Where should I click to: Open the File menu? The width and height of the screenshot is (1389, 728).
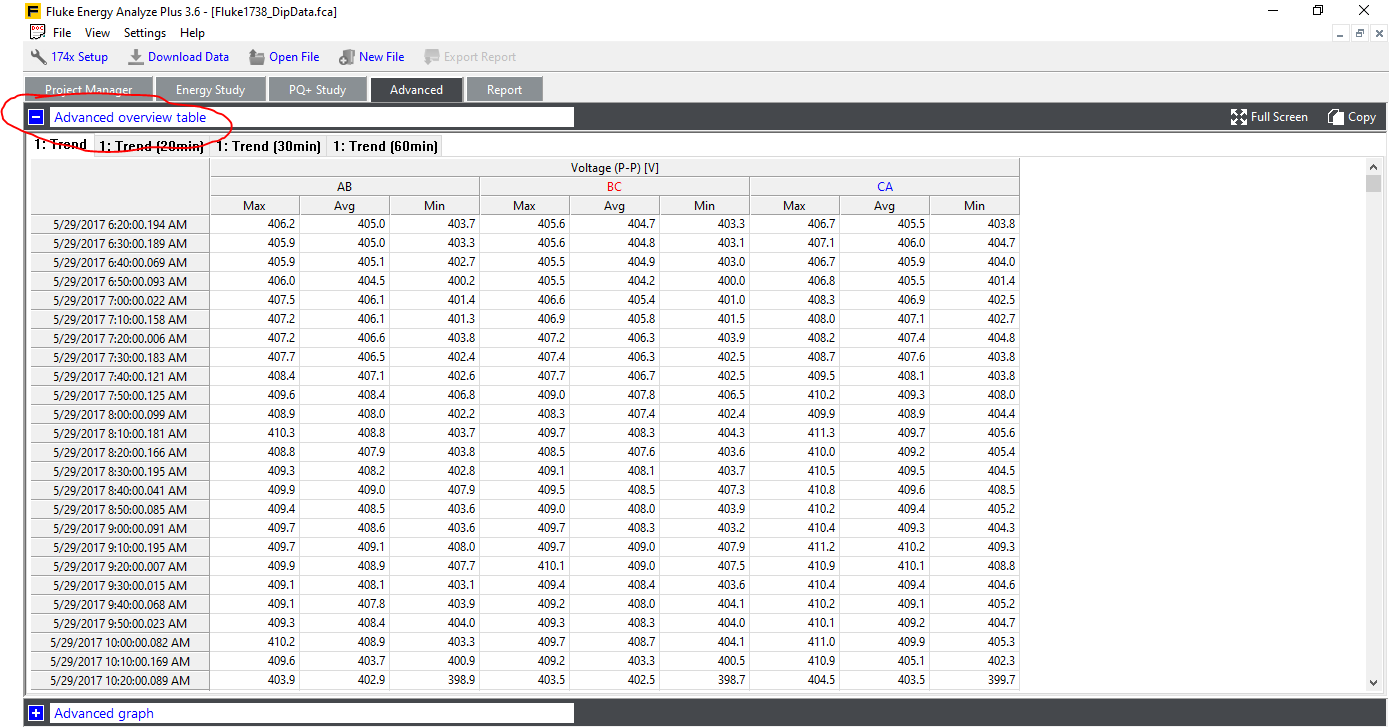tap(62, 33)
